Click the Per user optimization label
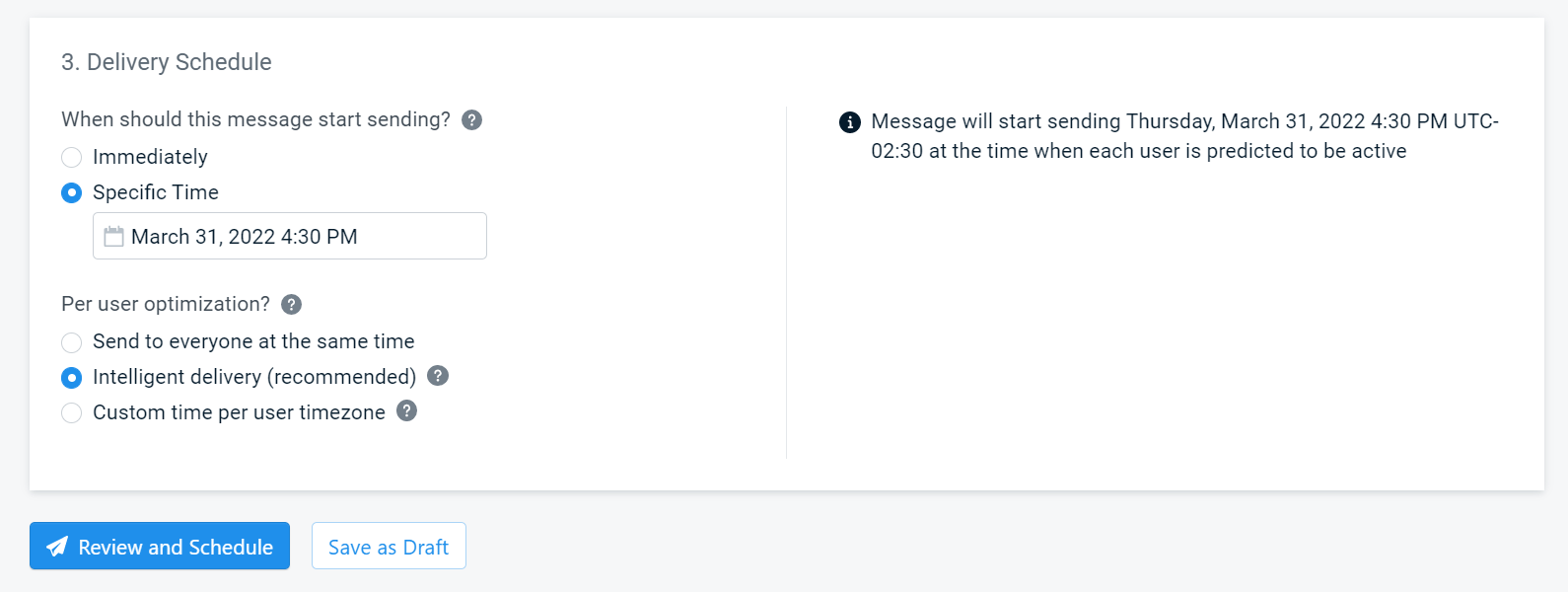Image resolution: width=1568 pixels, height=592 pixels. [x=165, y=304]
